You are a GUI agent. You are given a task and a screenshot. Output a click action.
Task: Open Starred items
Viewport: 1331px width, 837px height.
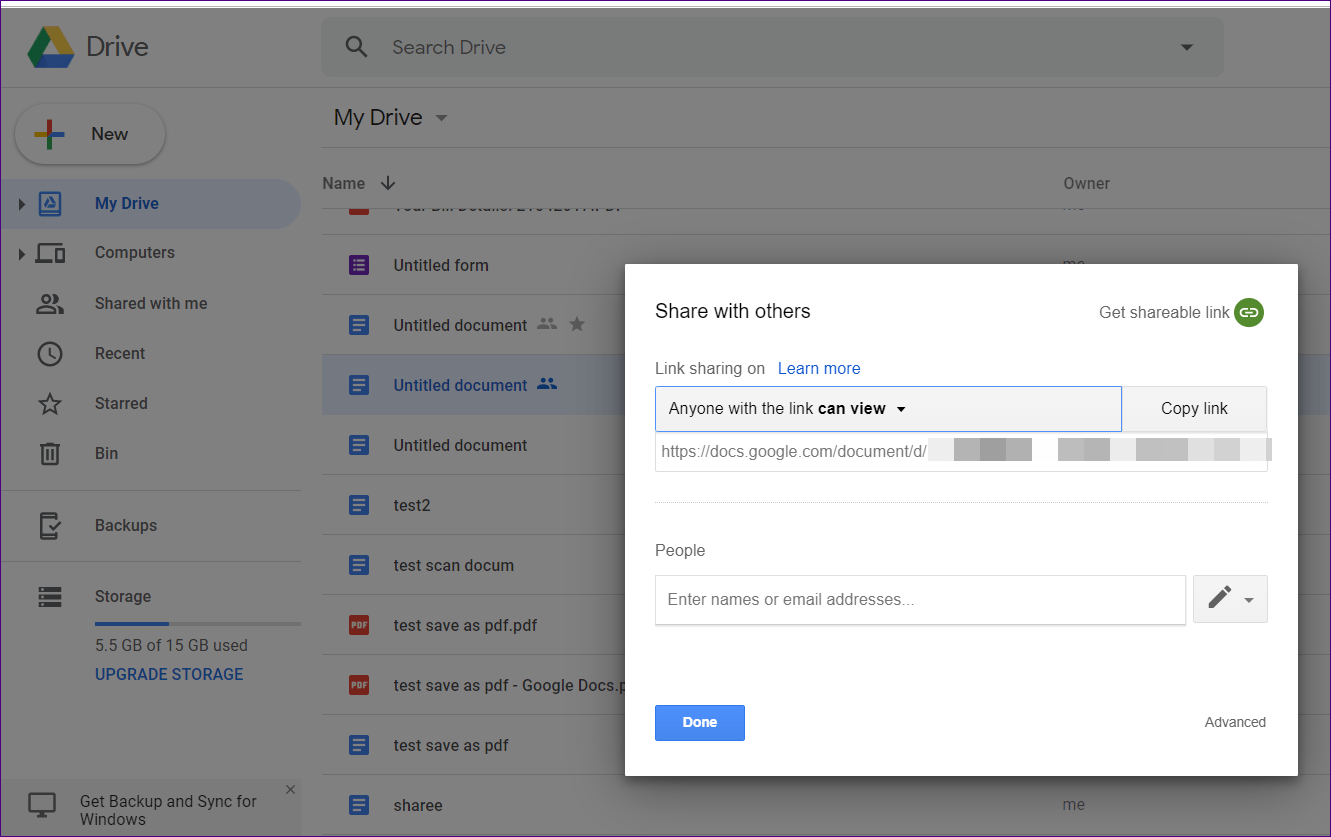click(x=121, y=403)
